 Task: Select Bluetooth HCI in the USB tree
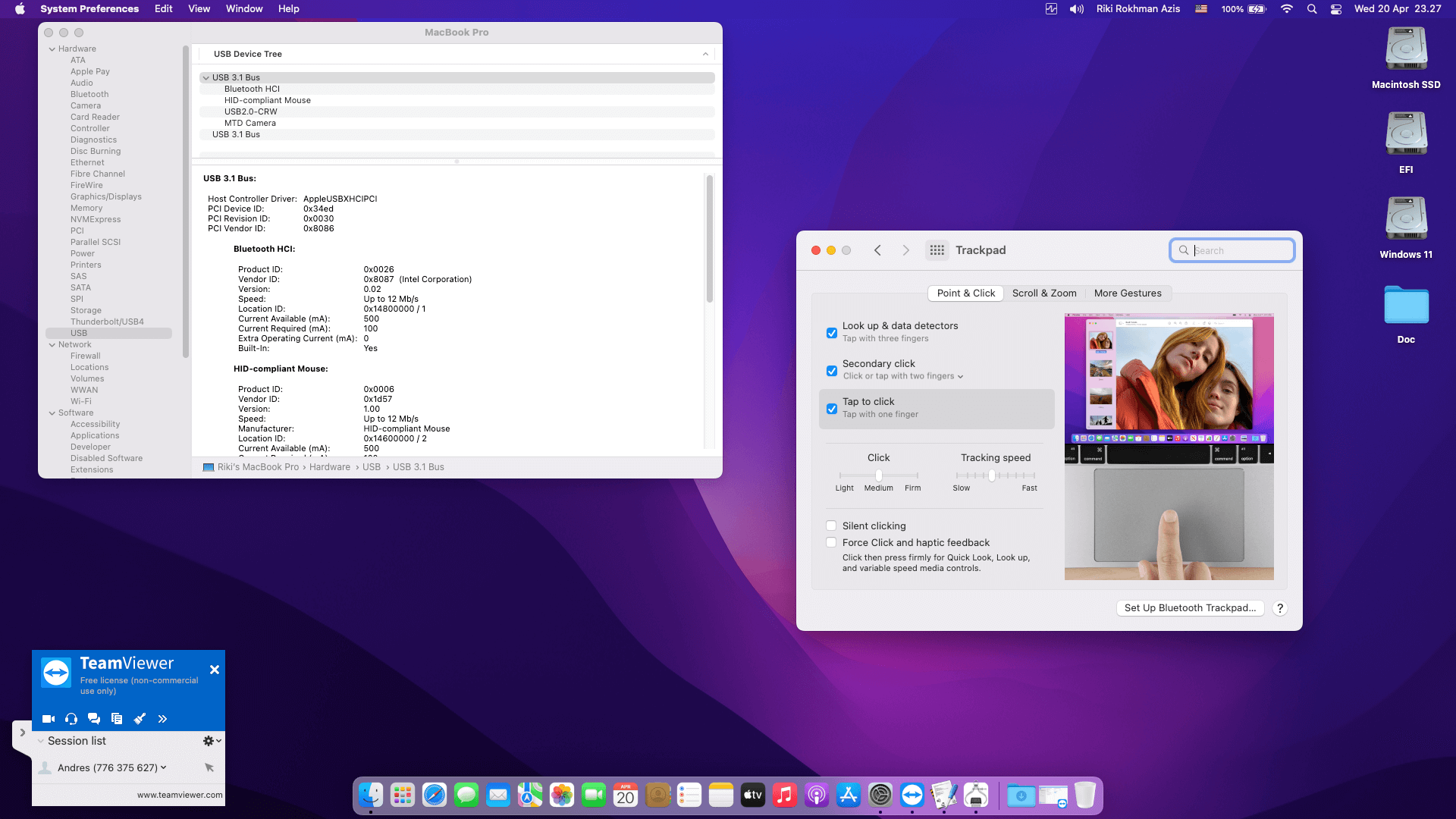coord(252,89)
